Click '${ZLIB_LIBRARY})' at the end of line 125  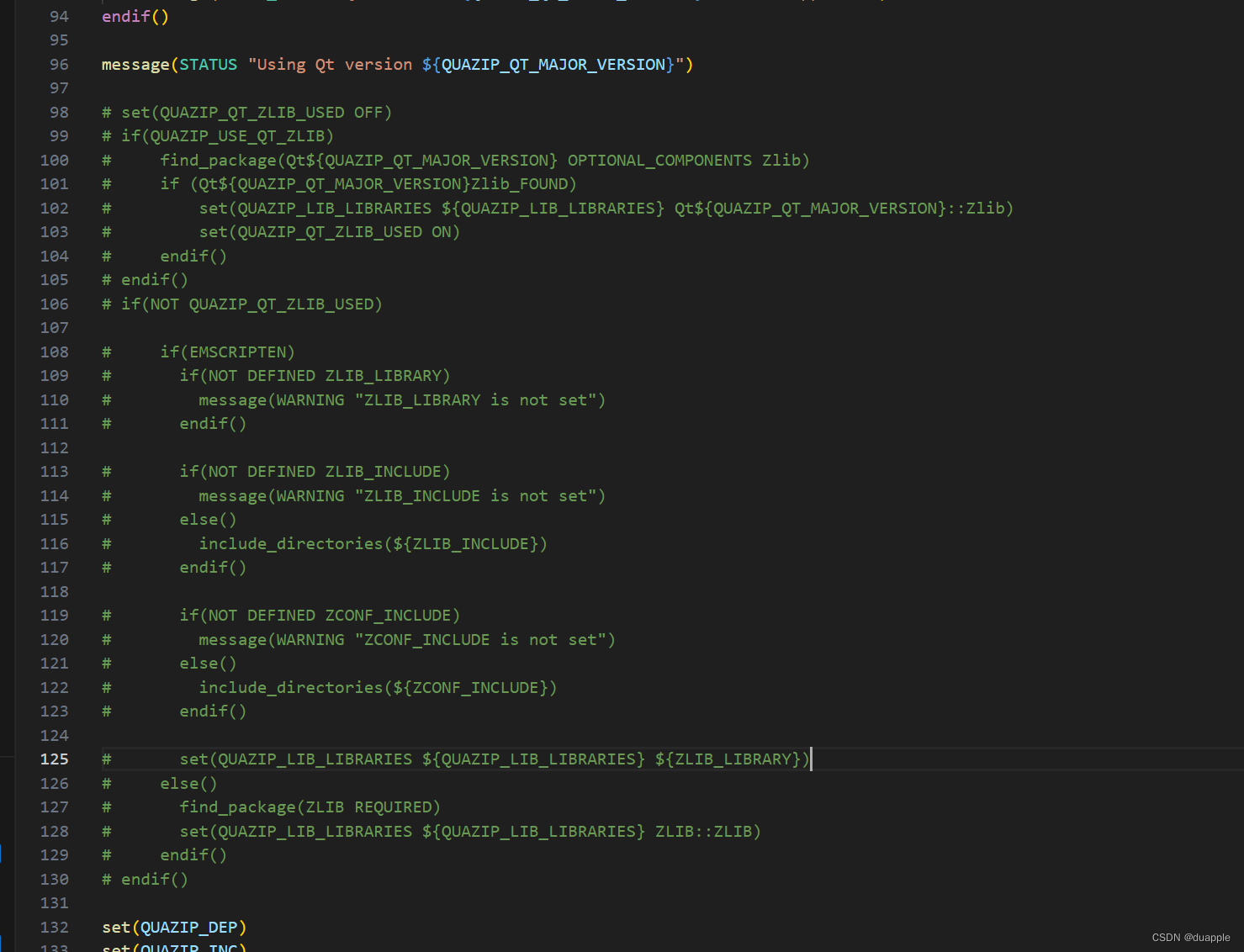pyautogui.click(x=733, y=759)
